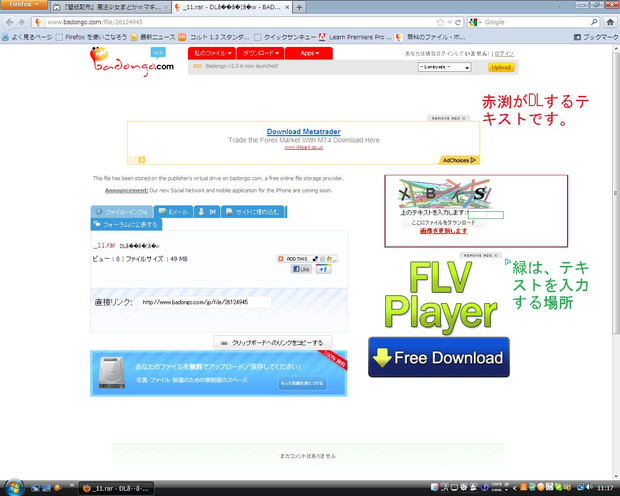Click the ログイン link

[504, 53]
